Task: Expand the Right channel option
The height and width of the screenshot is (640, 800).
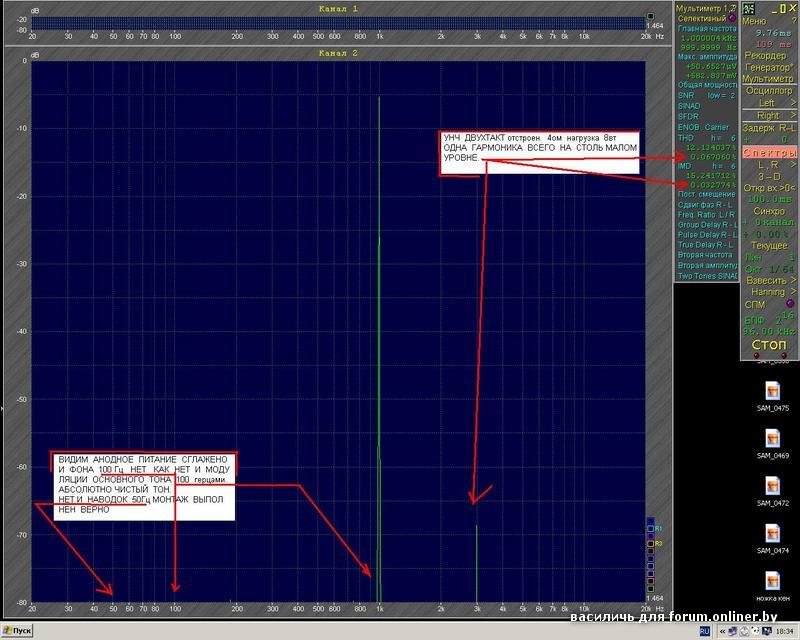Action: tap(768, 116)
